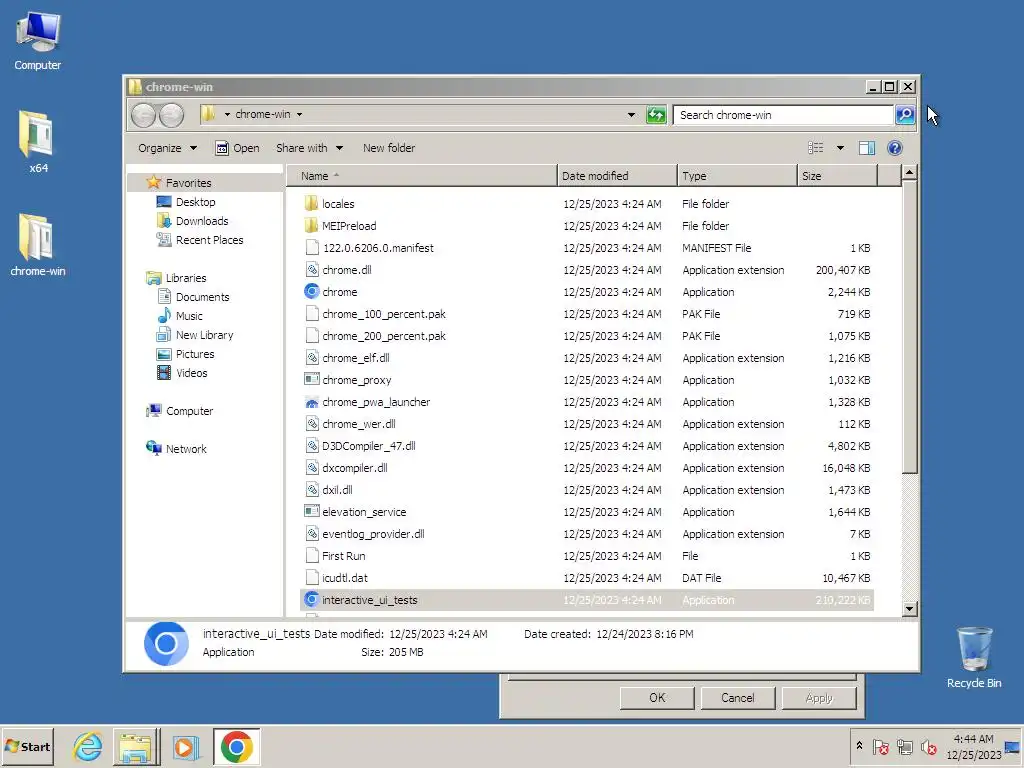Select New Library in sidebar
The width and height of the screenshot is (1024, 768).
[196, 334]
